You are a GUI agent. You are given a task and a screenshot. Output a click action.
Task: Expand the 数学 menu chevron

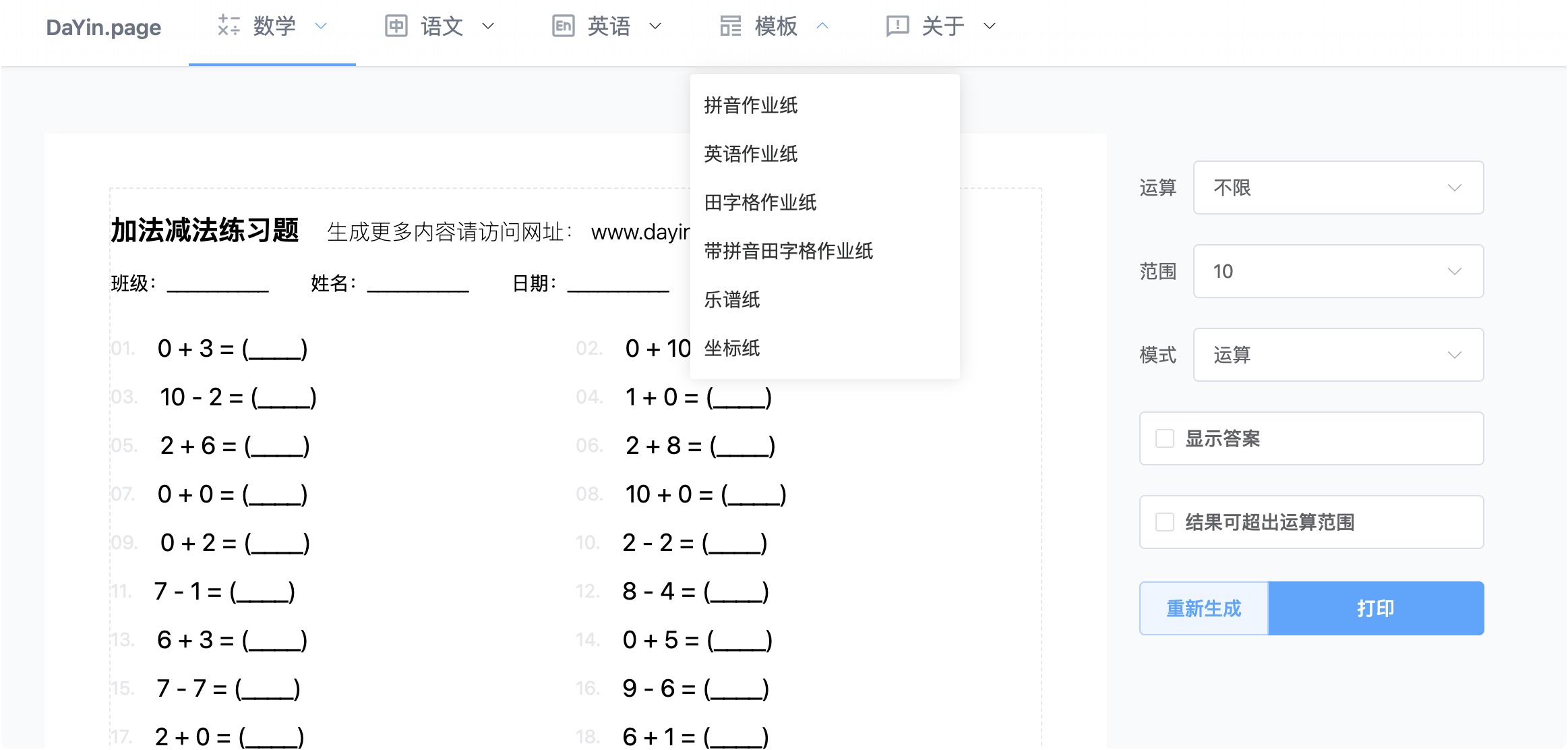point(321,26)
